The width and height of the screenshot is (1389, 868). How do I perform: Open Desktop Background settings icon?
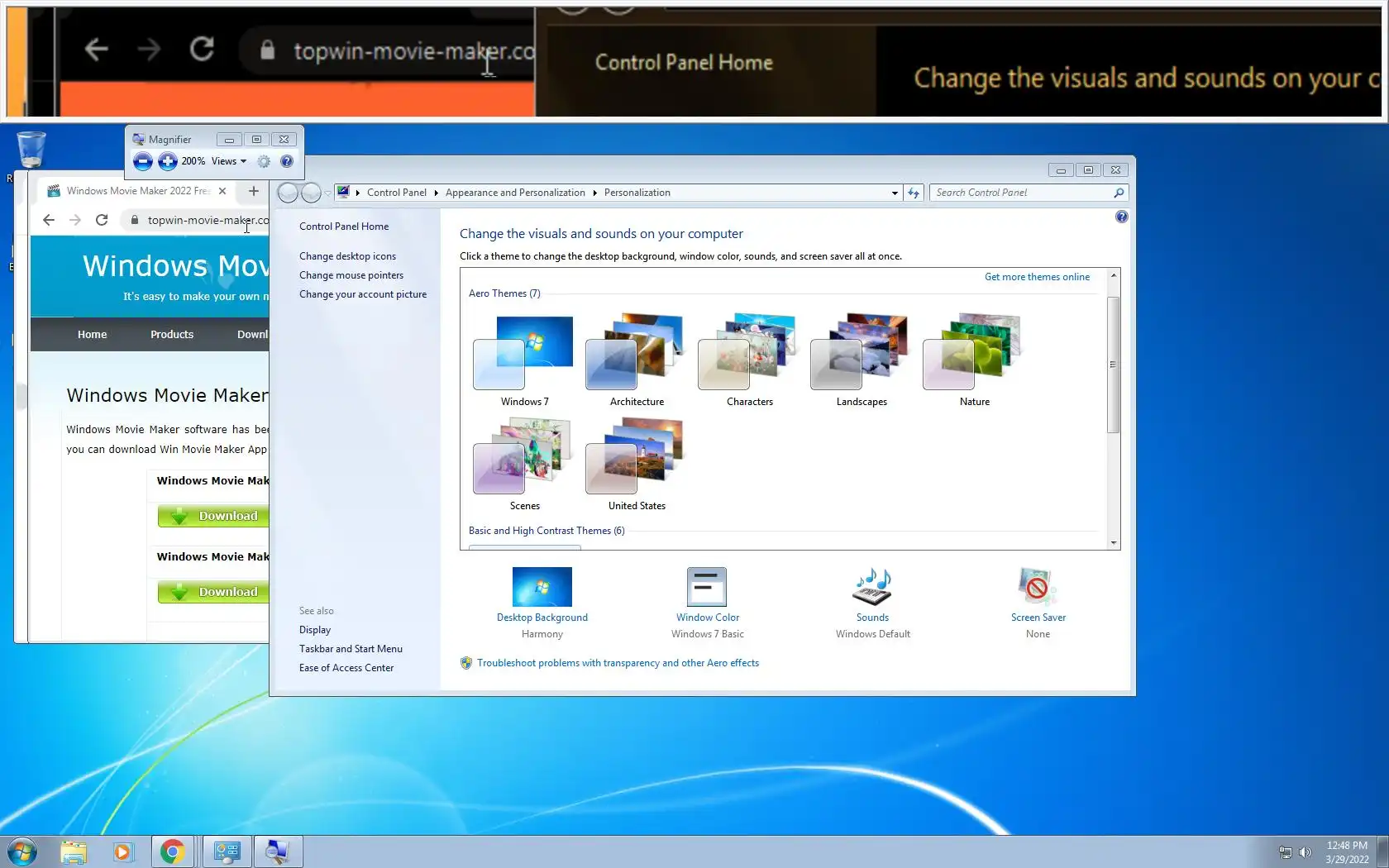pyautogui.click(x=542, y=588)
